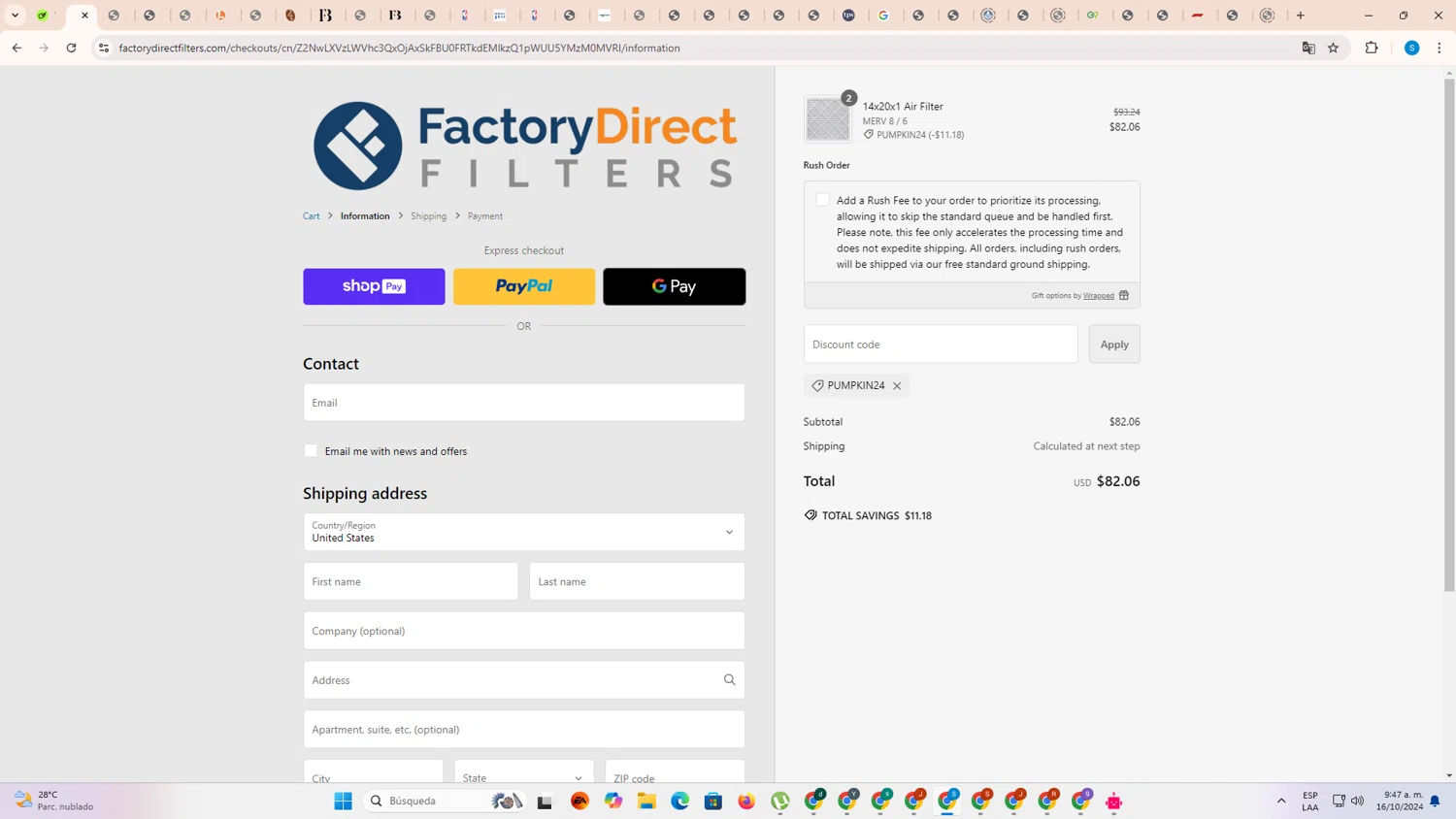Focus the Last name field
This screenshot has height=819, width=1456.
[637, 581]
